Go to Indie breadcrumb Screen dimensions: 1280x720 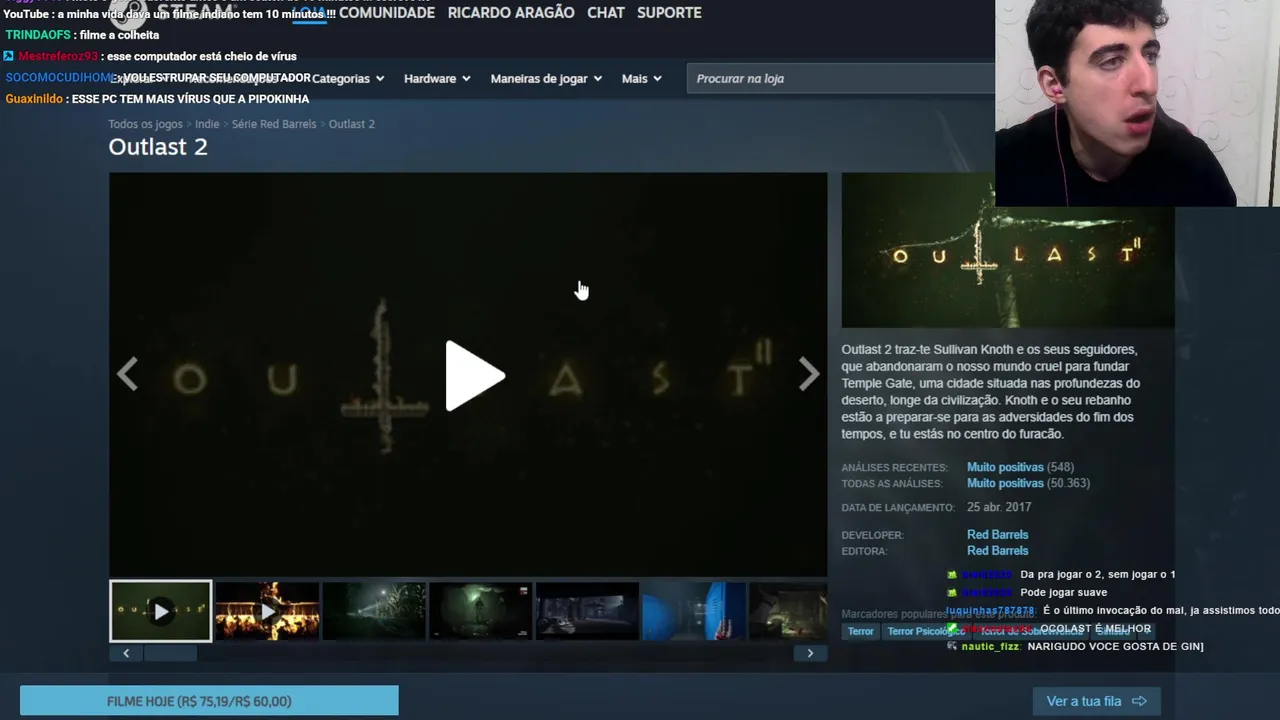coord(207,124)
